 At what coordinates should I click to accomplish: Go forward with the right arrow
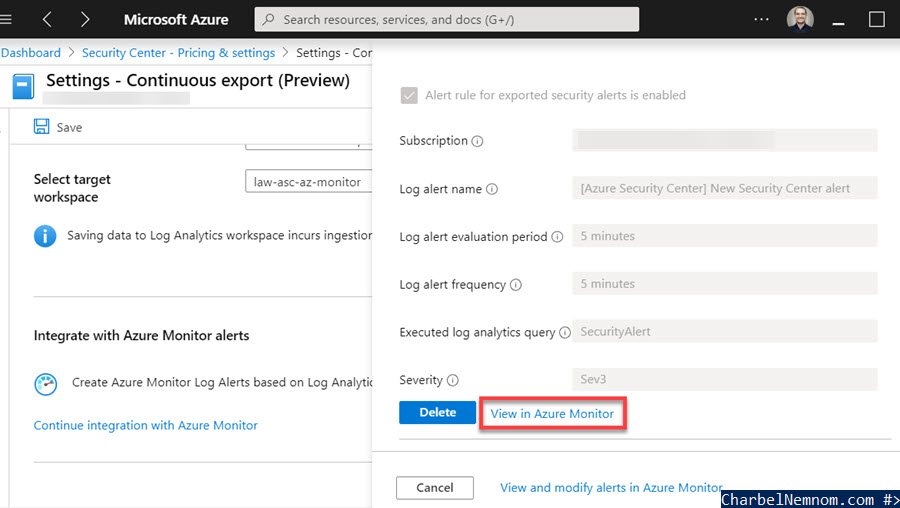[x=85, y=20]
